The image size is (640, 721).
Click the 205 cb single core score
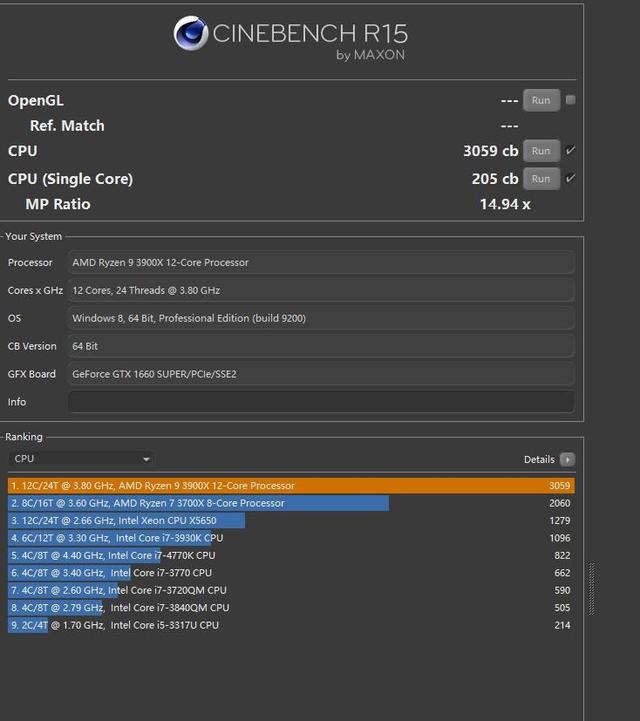pyautogui.click(x=495, y=179)
